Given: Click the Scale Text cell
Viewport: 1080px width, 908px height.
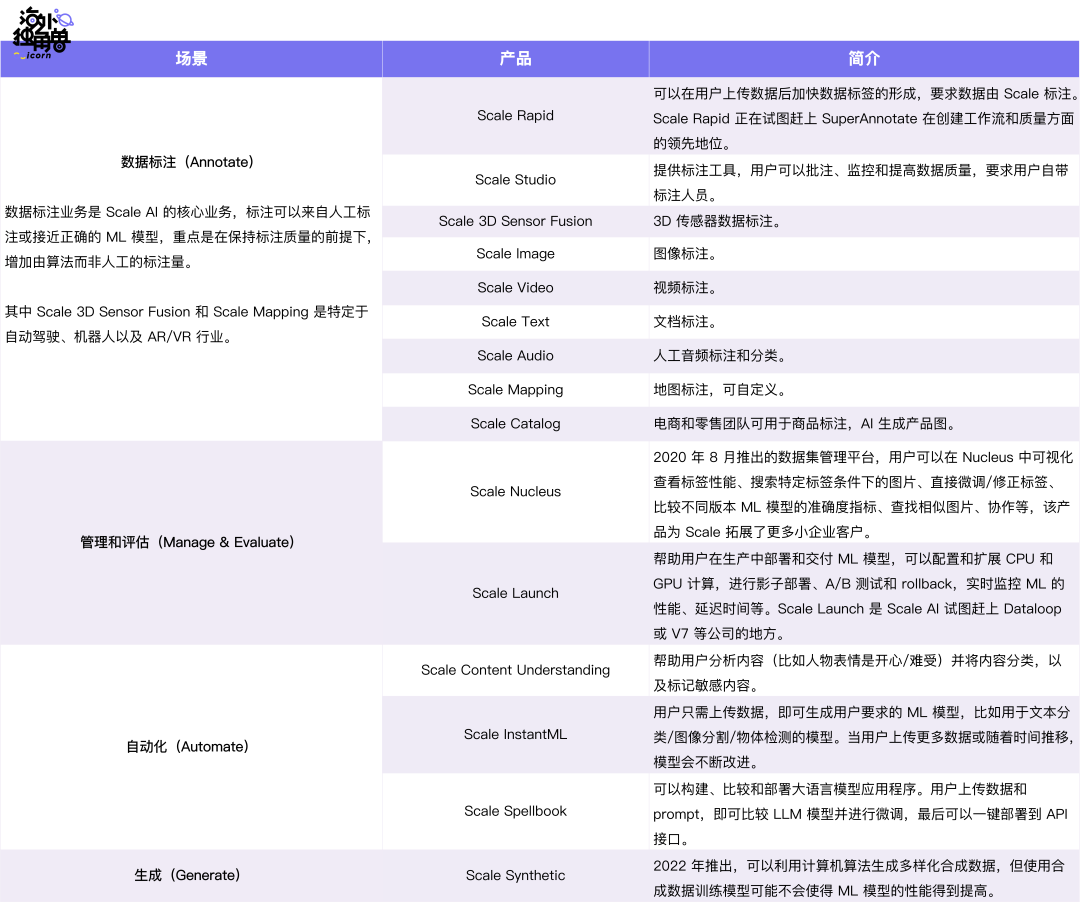Looking at the screenshot, I should [515, 321].
